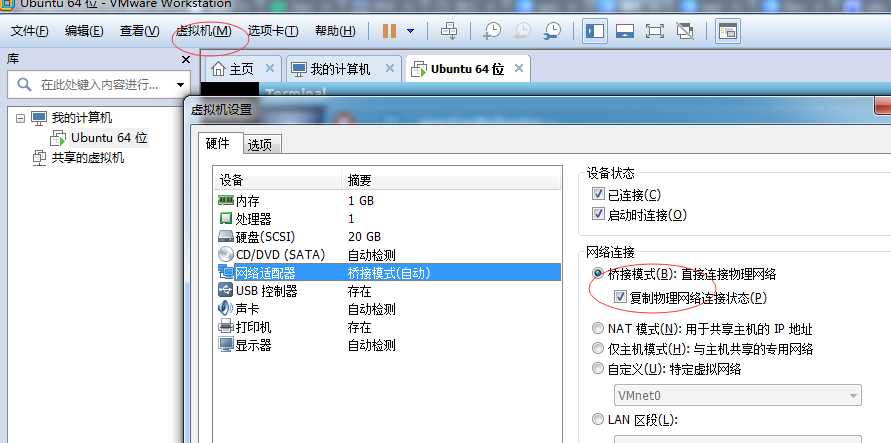Toggle the 启动时连接(O) checkbox
Screen dimensions: 891x443
tap(598, 214)
